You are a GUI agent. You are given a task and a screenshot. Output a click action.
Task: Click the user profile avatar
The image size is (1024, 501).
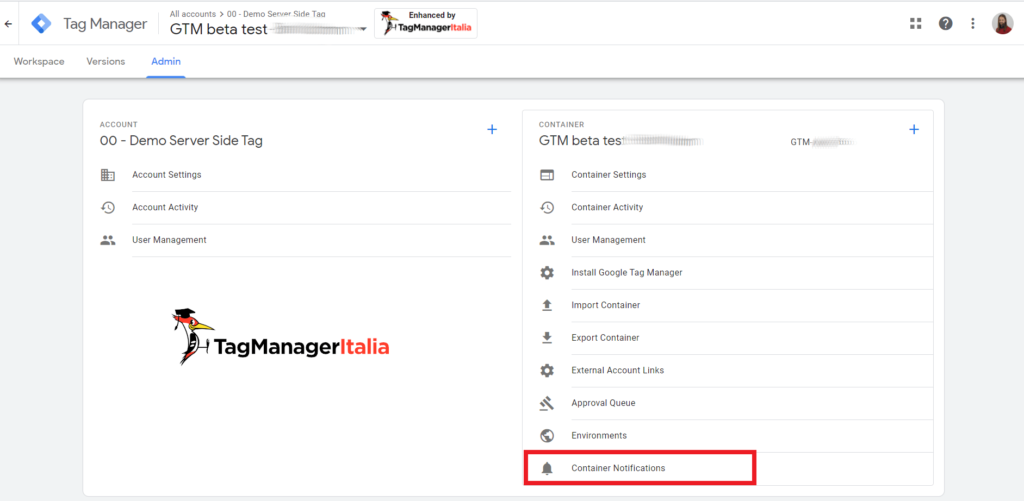(x=1002, y=24)
